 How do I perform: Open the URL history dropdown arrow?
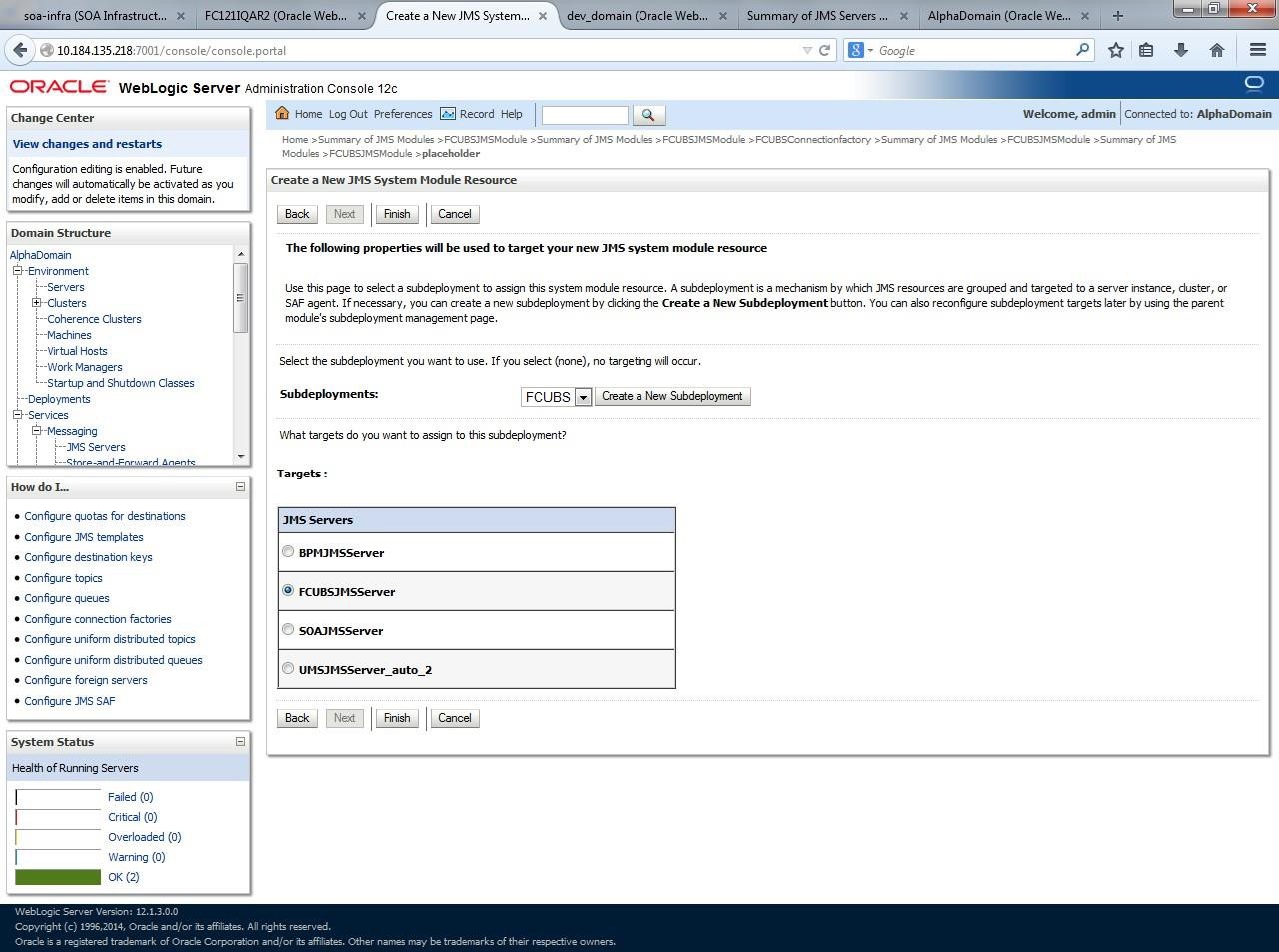(x=807, y=50)
